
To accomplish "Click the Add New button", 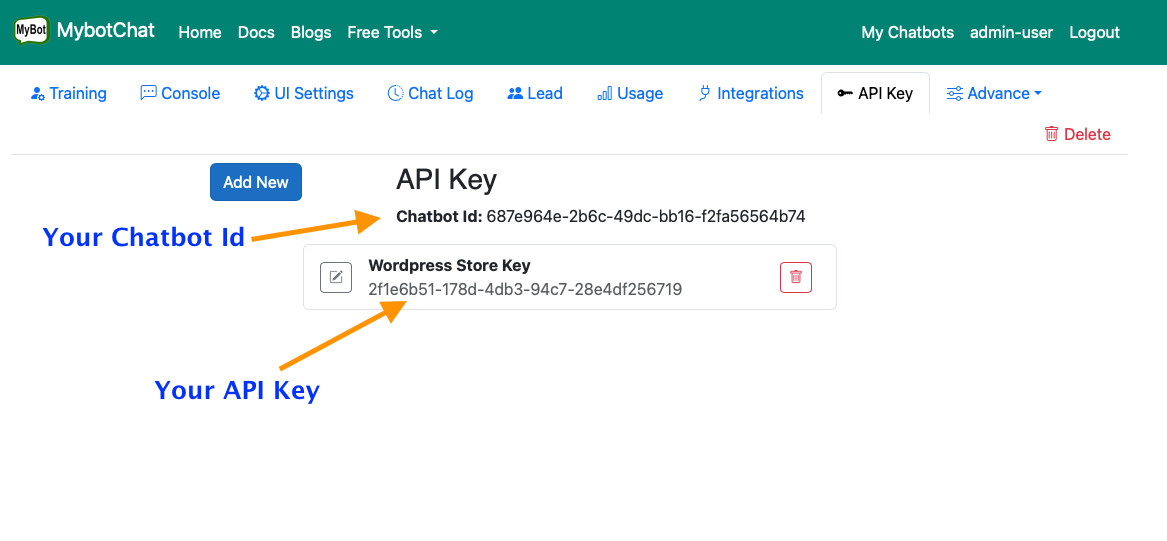I will click(x=256, y=182).
